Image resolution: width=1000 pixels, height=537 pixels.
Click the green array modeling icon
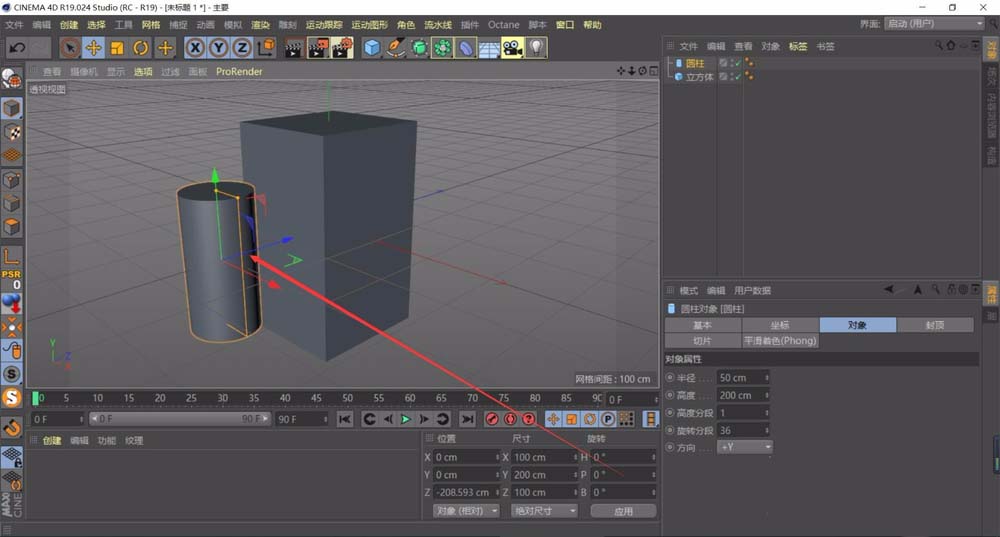pyautogui.click(x=442, y=48)
